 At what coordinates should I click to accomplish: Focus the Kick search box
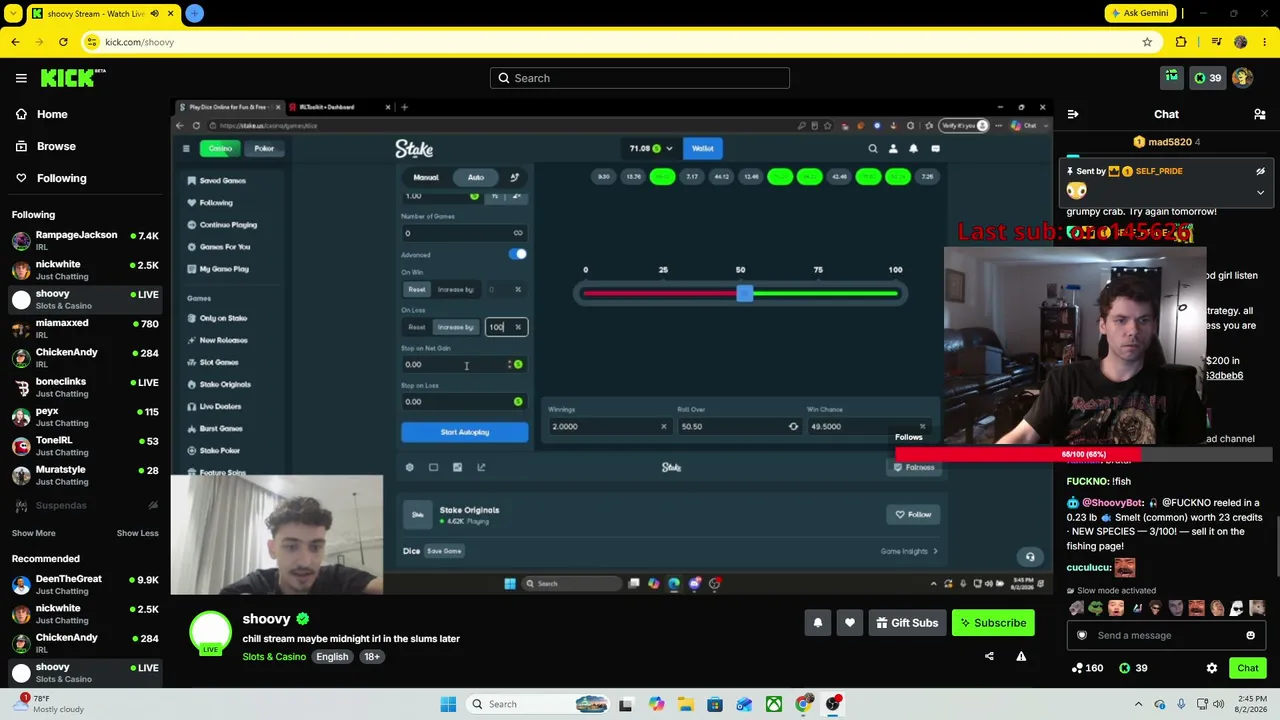[640, 78]
